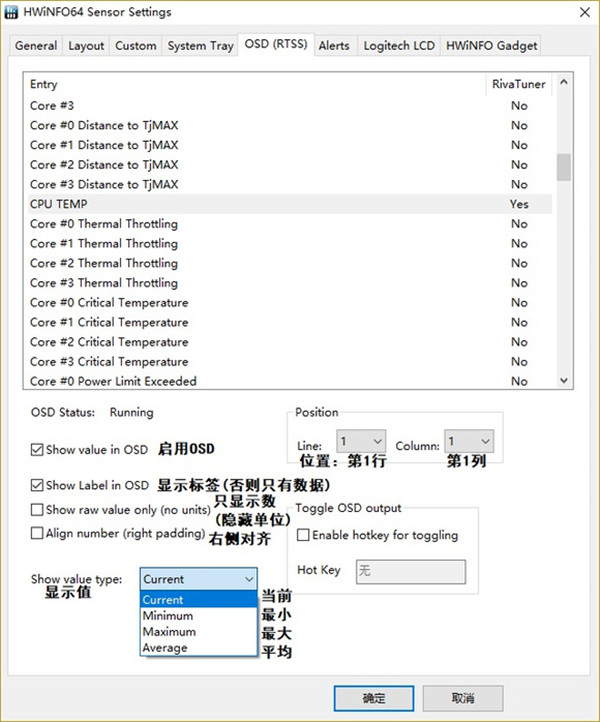Switch to the Alerts tab
The height and width of the screenshot is (722, 600).
click(334, 45)
